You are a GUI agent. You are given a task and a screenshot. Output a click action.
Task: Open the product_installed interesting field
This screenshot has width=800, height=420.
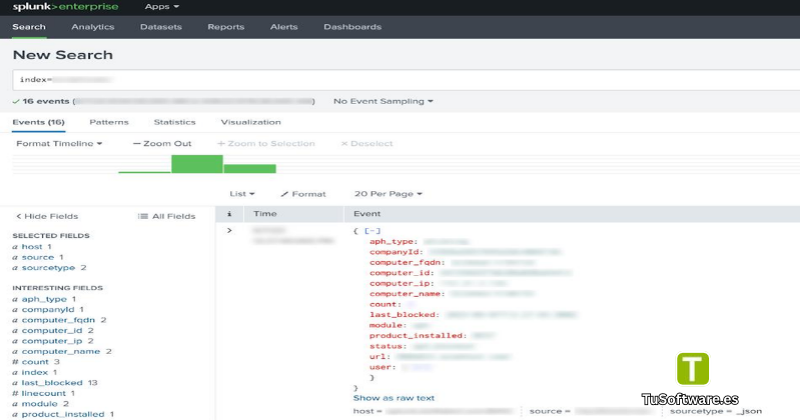[x=63, y=414]
